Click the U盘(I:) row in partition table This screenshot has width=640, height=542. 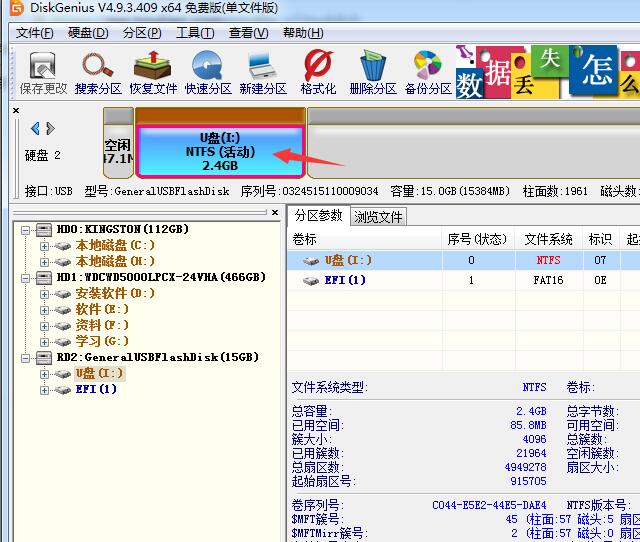464,260
